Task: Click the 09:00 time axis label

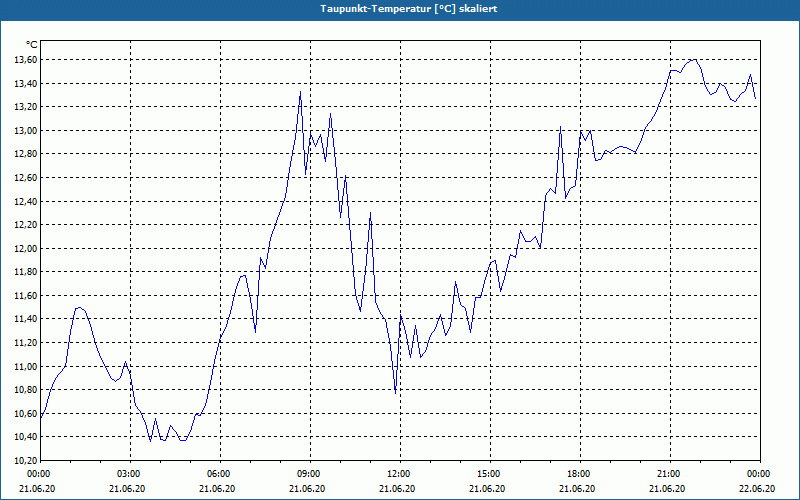Action: tap(310, 474)
